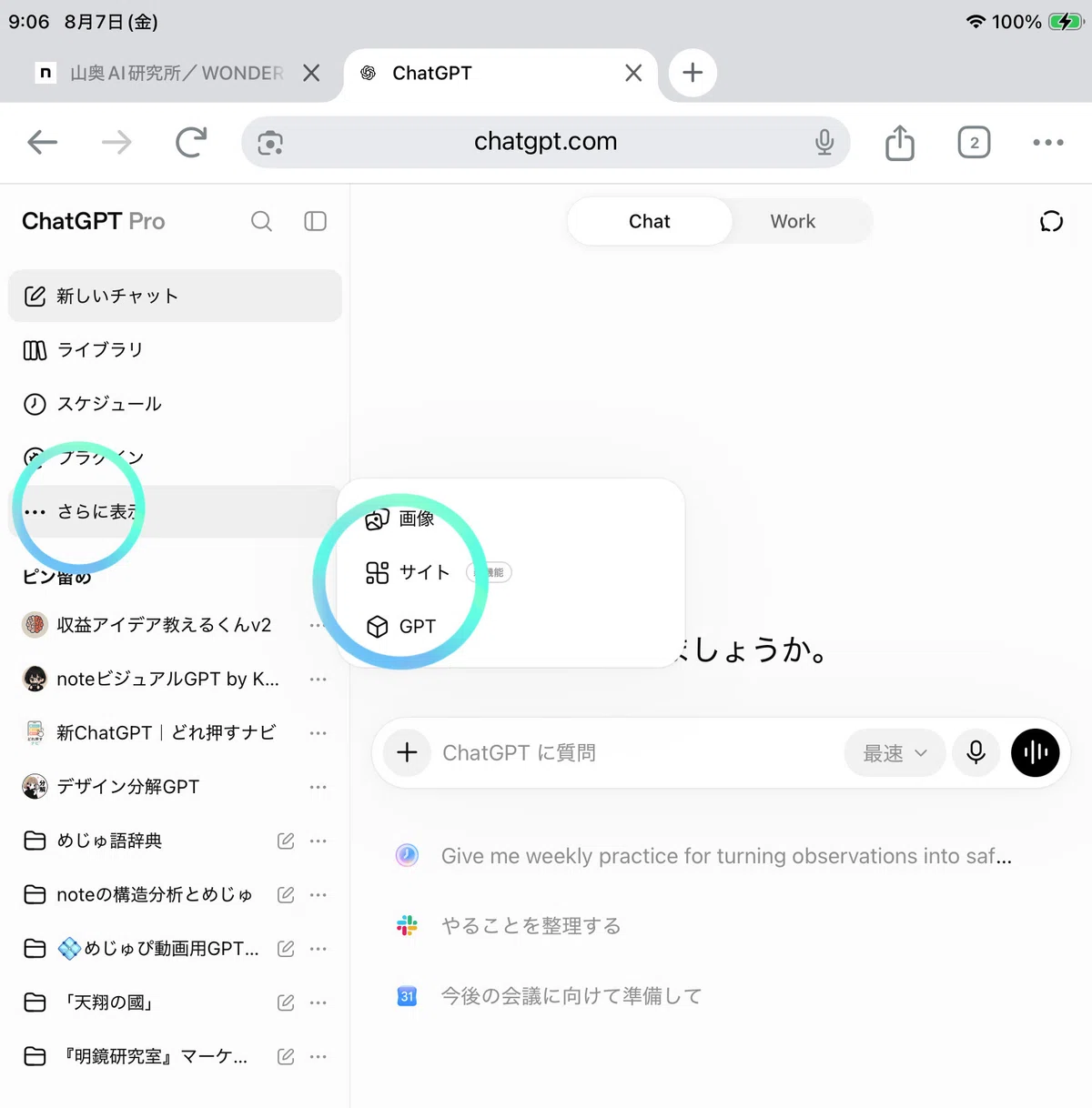This screenshot has height=1108, width=1092.
Task: Switch to the Work mode tab
Action: [793, 221]
